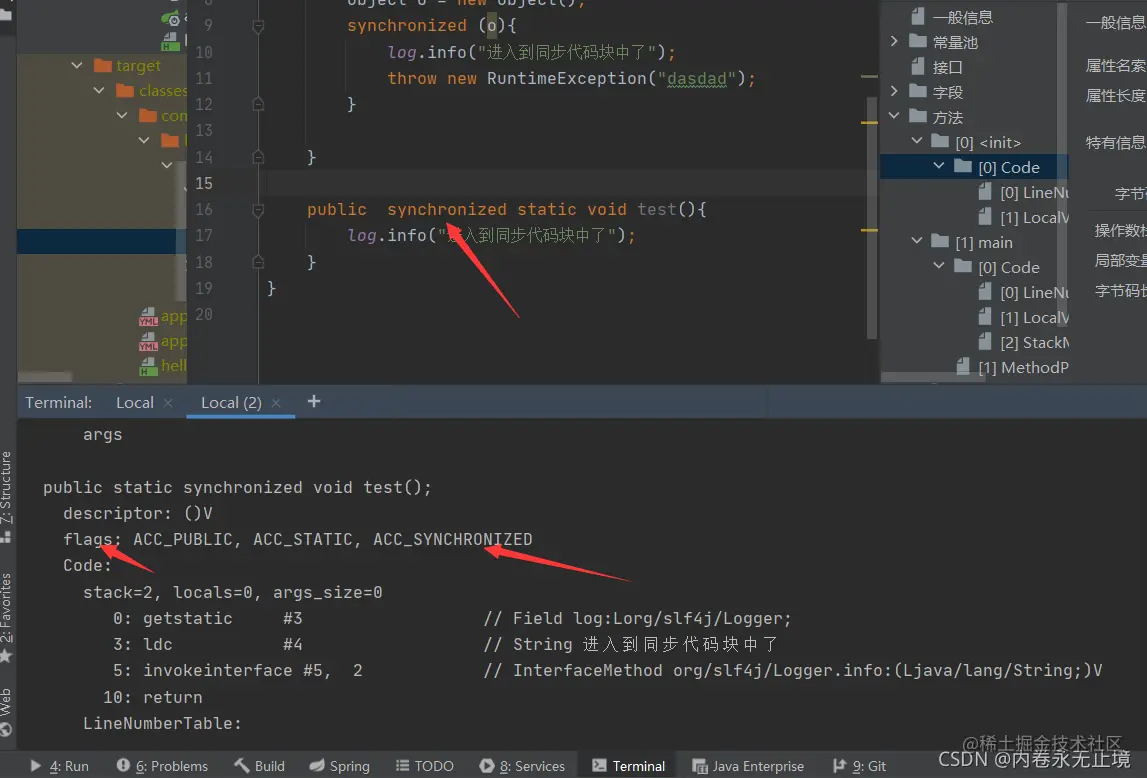Close the Local (2) terminal tab
The height and width of the screenshot is (778, 1147).
point(276,403)
